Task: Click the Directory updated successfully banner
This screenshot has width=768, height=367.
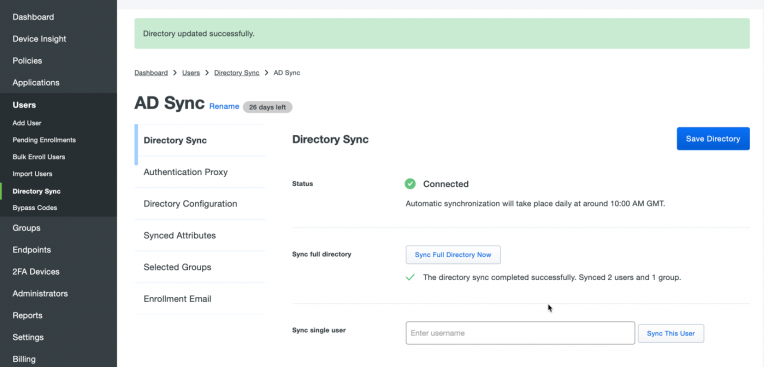Action: click(x=442, y=34)
